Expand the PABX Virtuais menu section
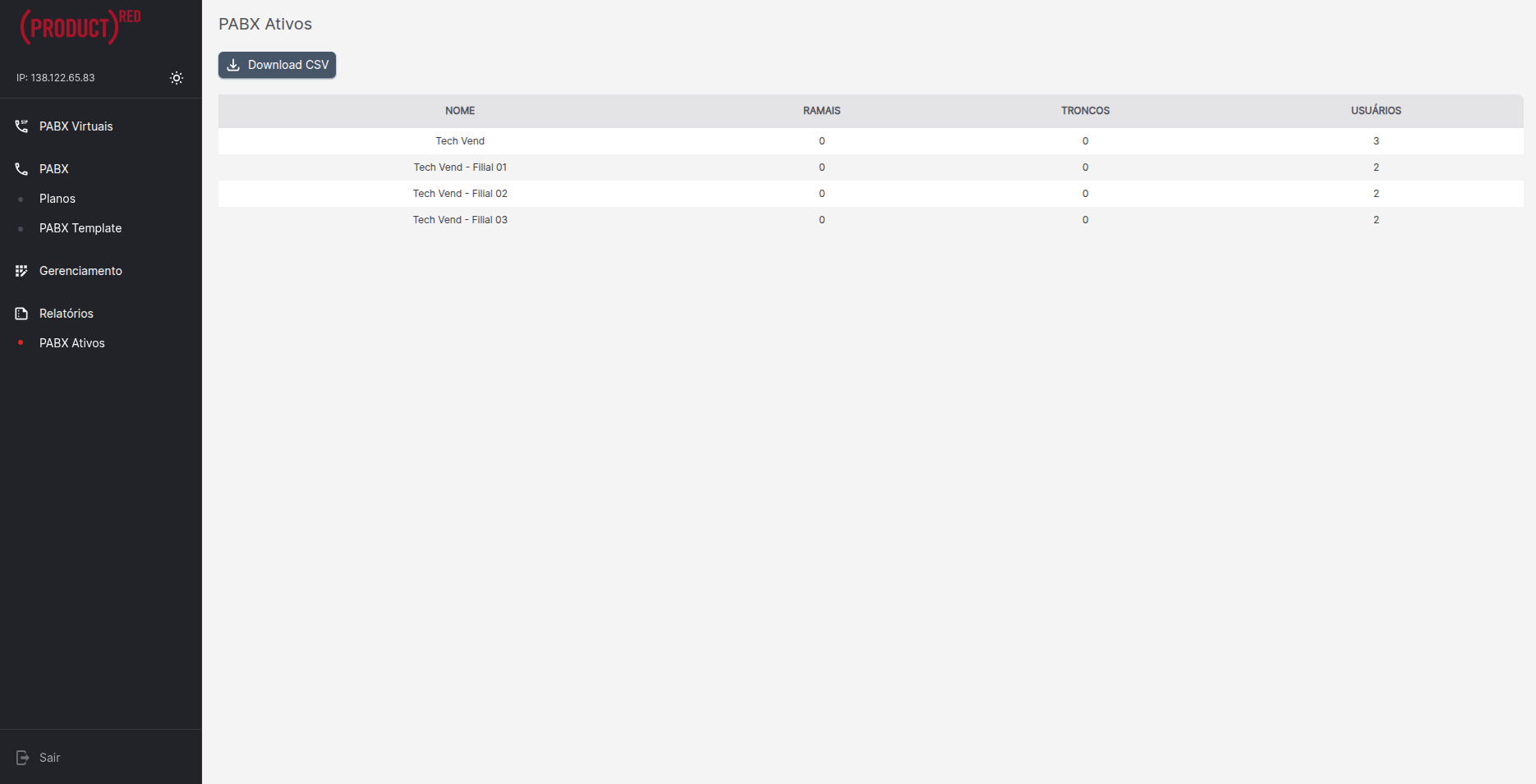Viewport: 1536px width, 784px height. [x=76, y=126]
